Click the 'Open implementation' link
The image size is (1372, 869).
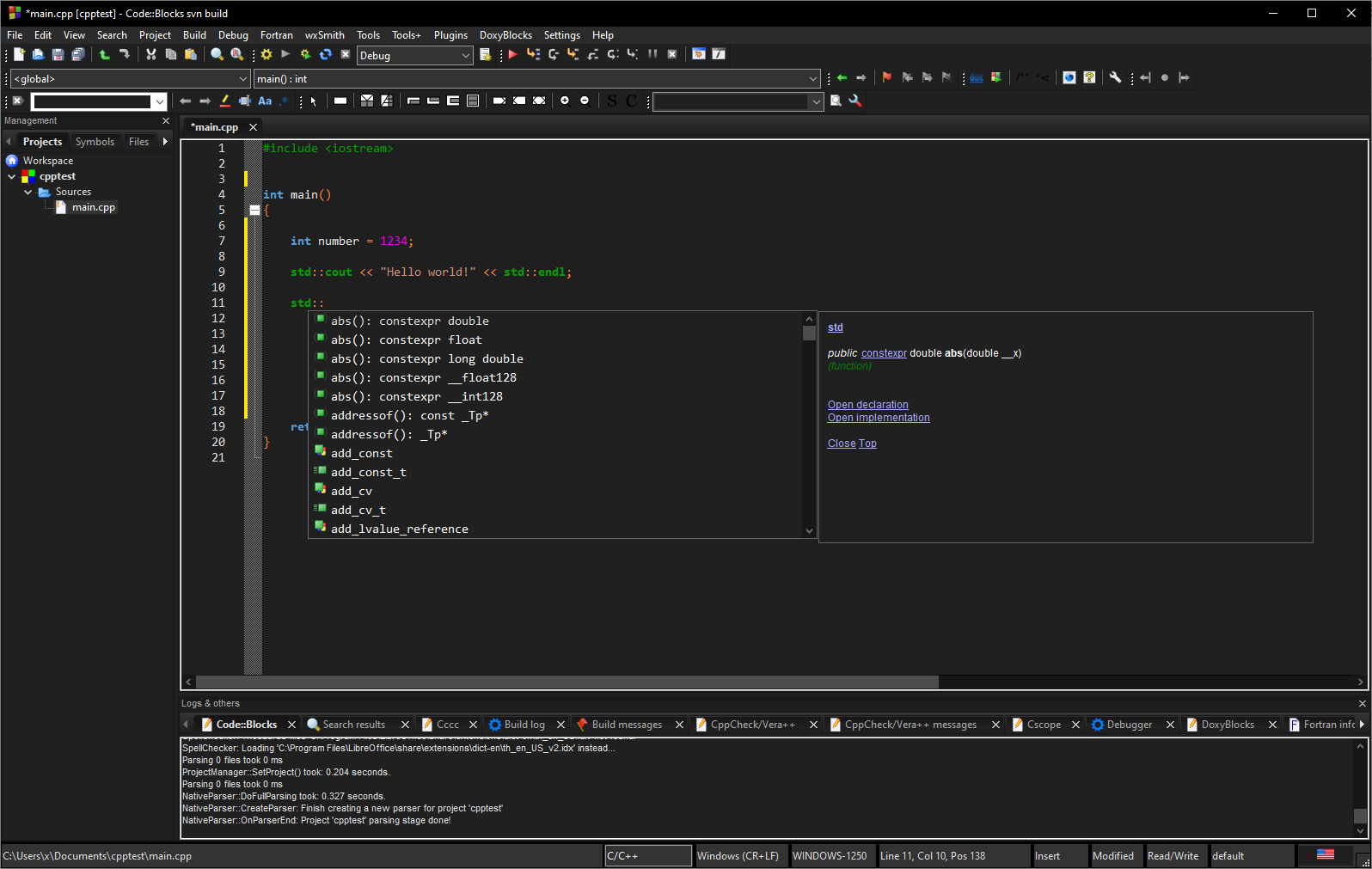pos(879,418)
